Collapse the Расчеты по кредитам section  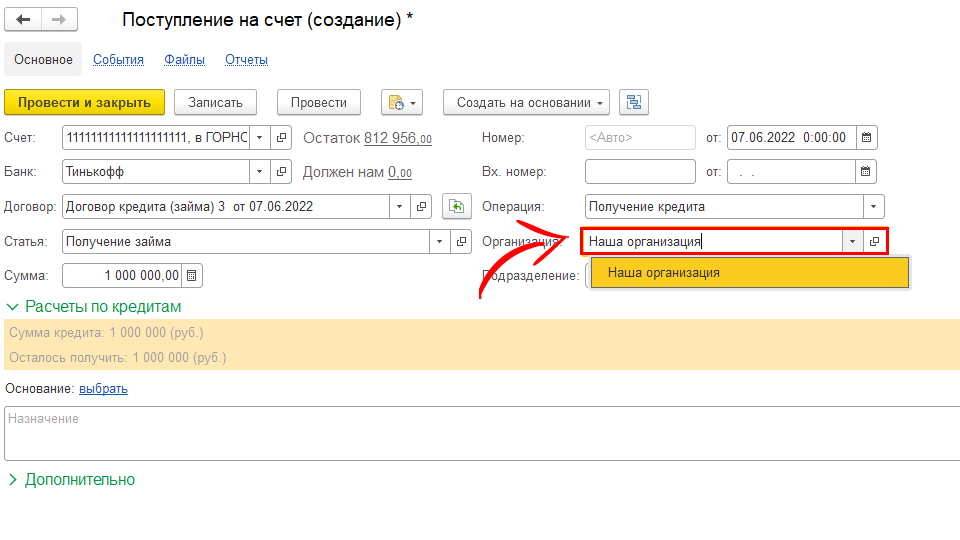tap(14, 307)
